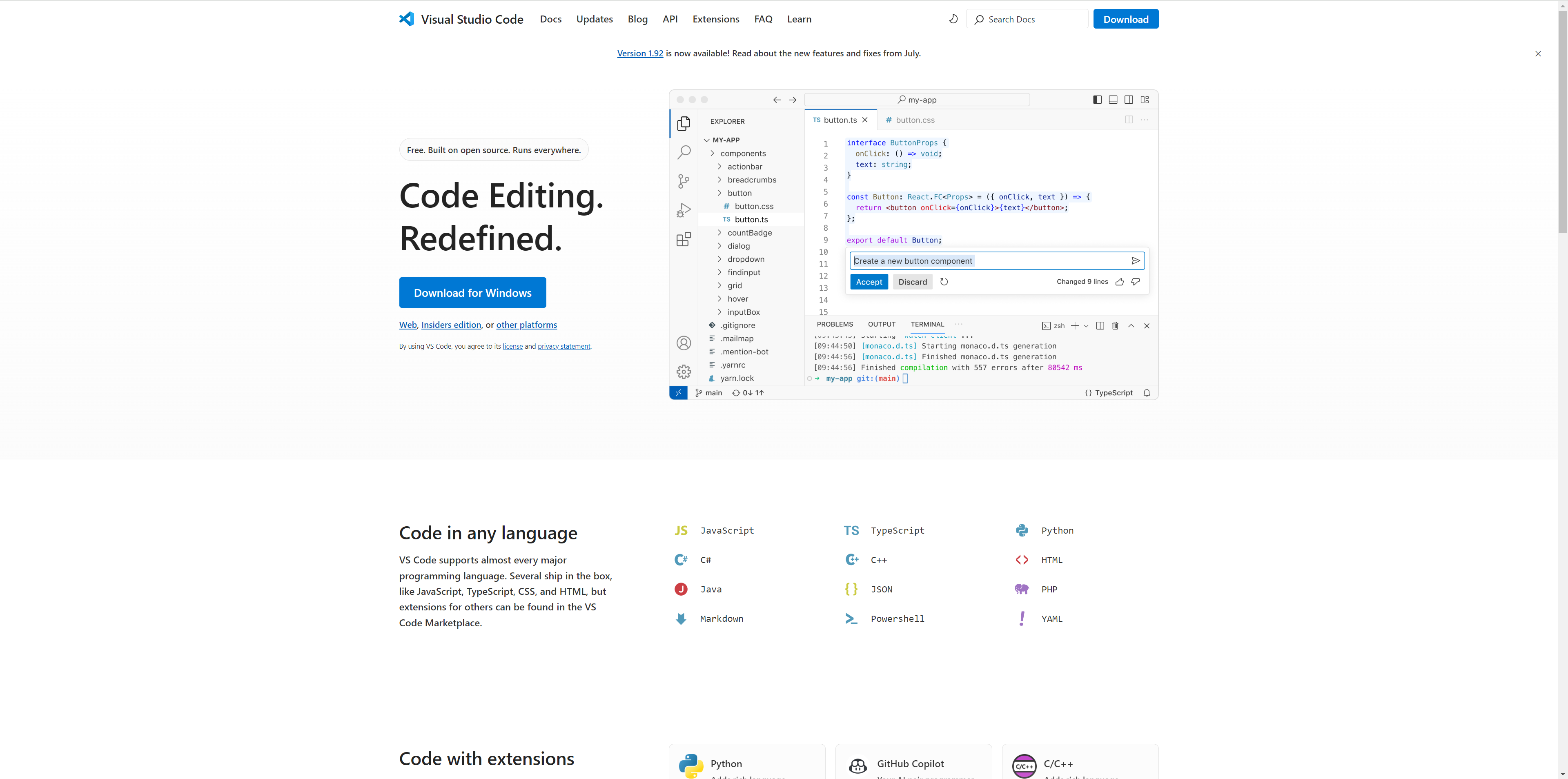Click the Manage gear icon in activity bar
The image size is (1568, 779).
[x=684, y=372]
